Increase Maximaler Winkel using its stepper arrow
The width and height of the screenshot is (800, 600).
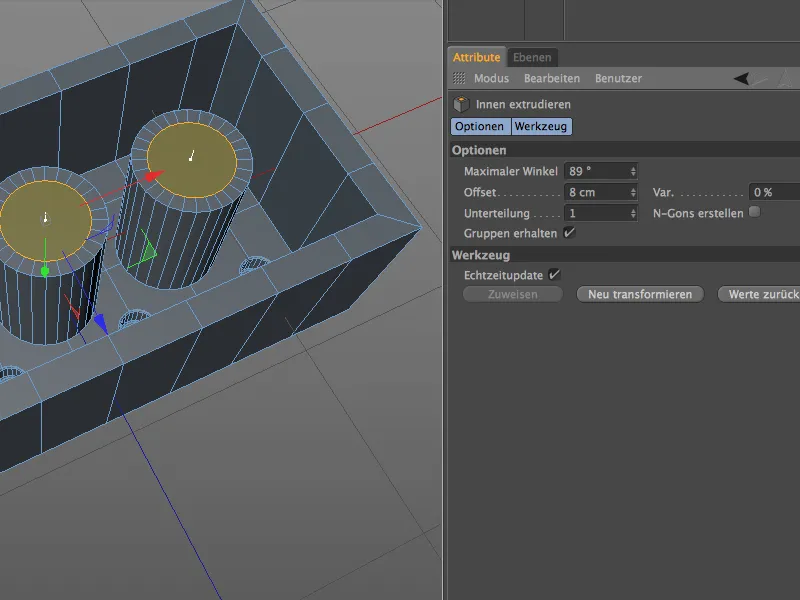pos(633,167)
